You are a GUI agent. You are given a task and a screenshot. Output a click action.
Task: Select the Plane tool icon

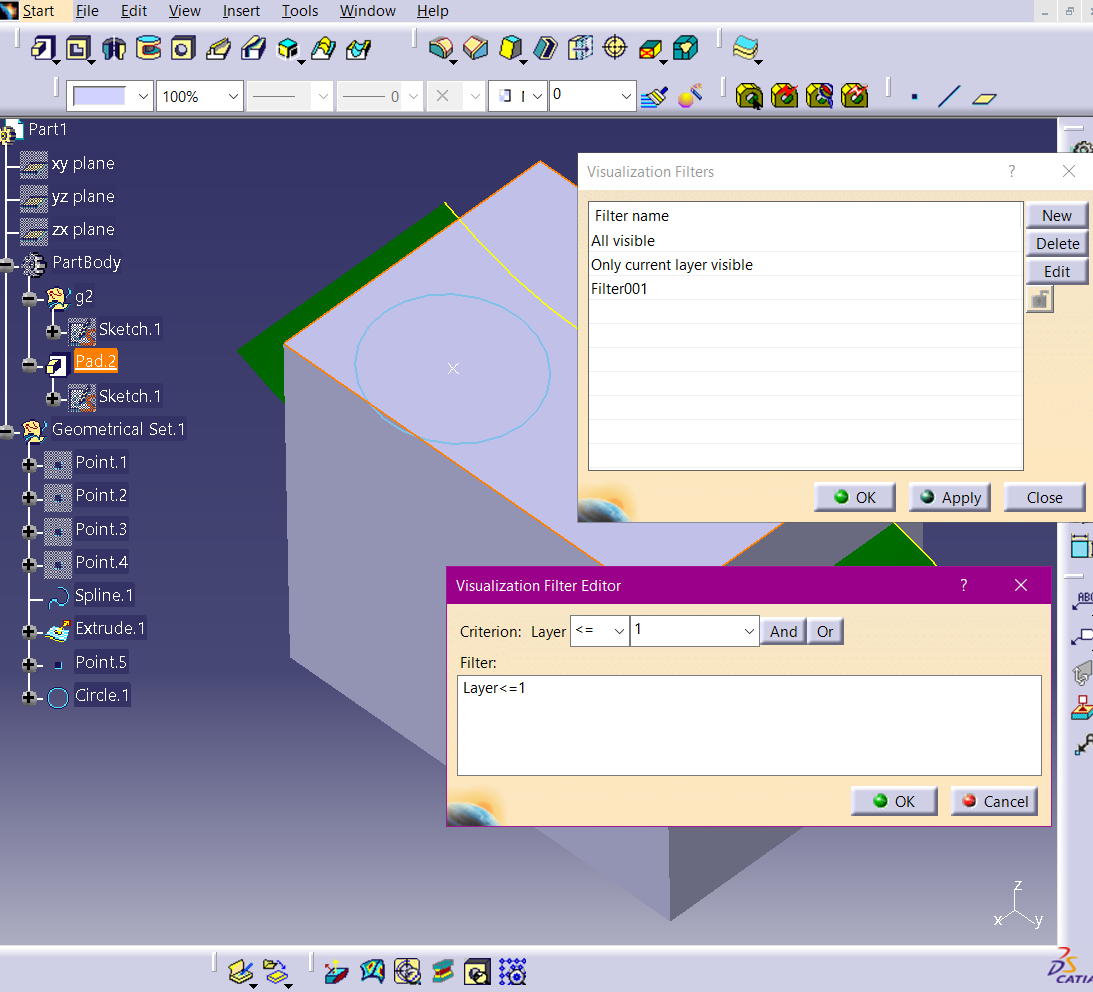(x=985, y=98)
